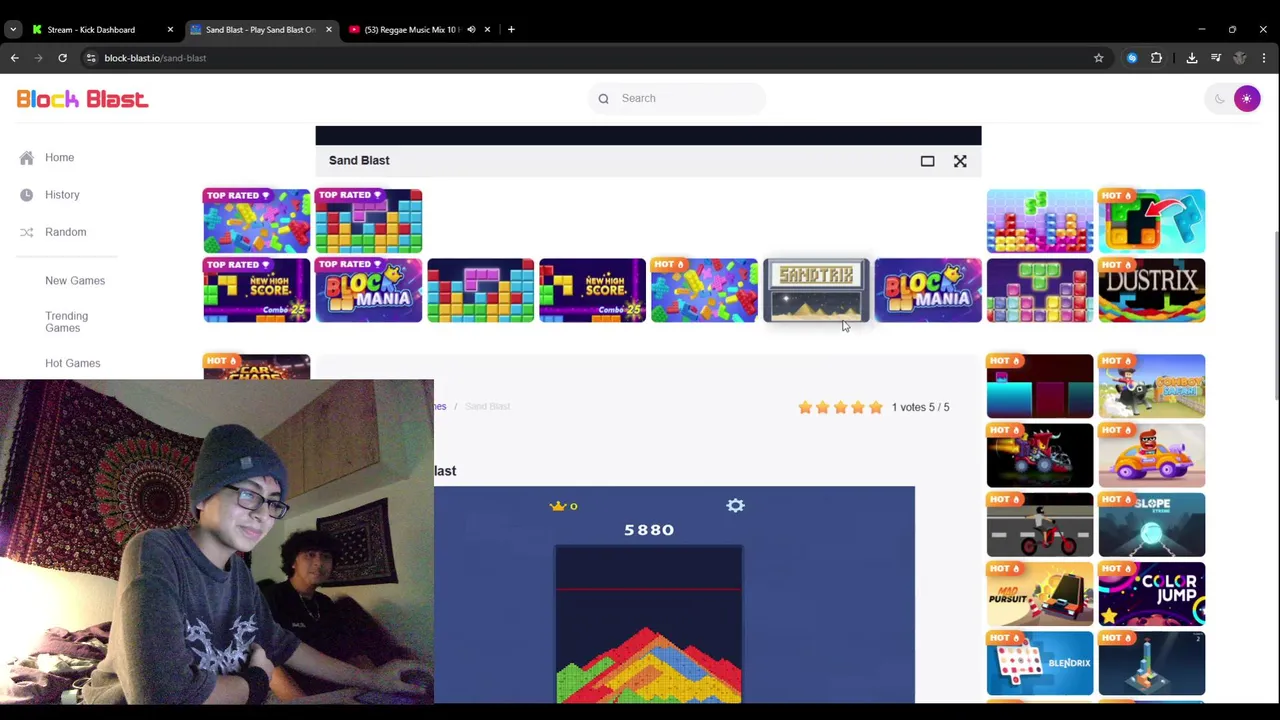Rate the game with the third star

840,407
